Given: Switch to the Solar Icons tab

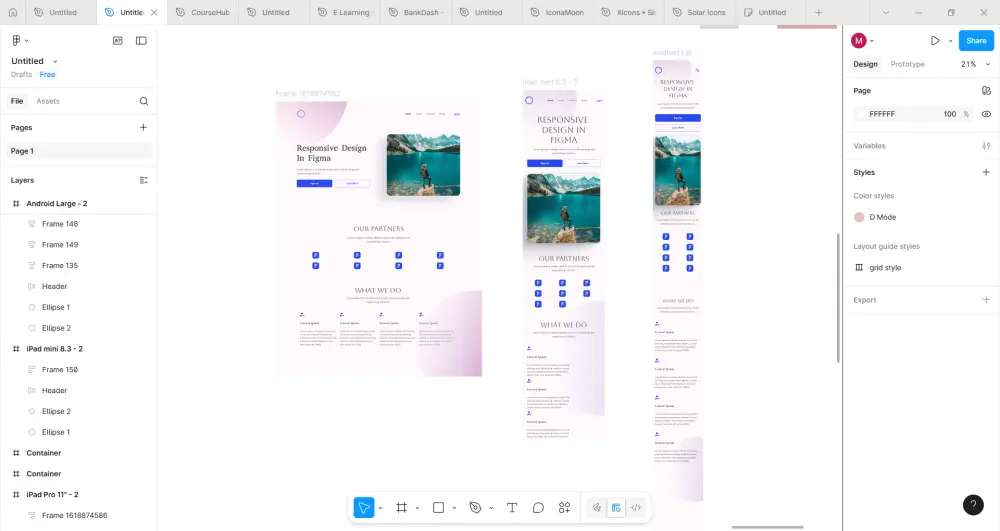Looking at the screenshot, I should pyautogui.click(x=700, y=12).
